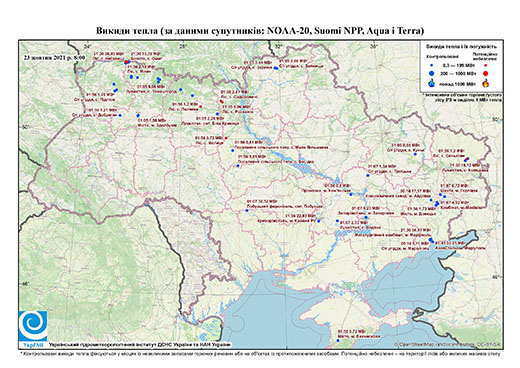This screenshot has height=368, width=520.
Task: Click the large red circle legend symbol
Action: coord(486,73)
